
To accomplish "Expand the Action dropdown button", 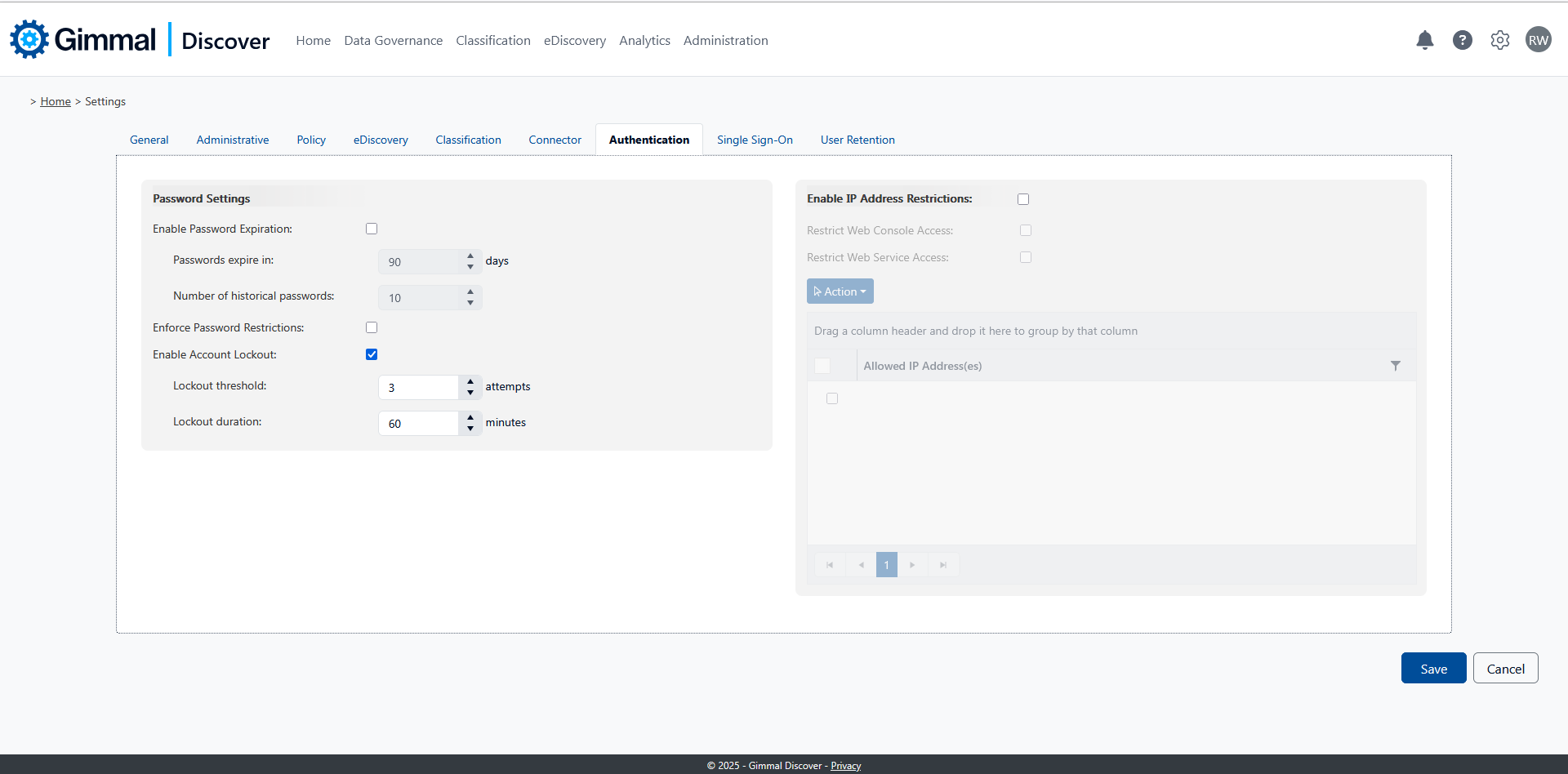I will tap(840, 291).
